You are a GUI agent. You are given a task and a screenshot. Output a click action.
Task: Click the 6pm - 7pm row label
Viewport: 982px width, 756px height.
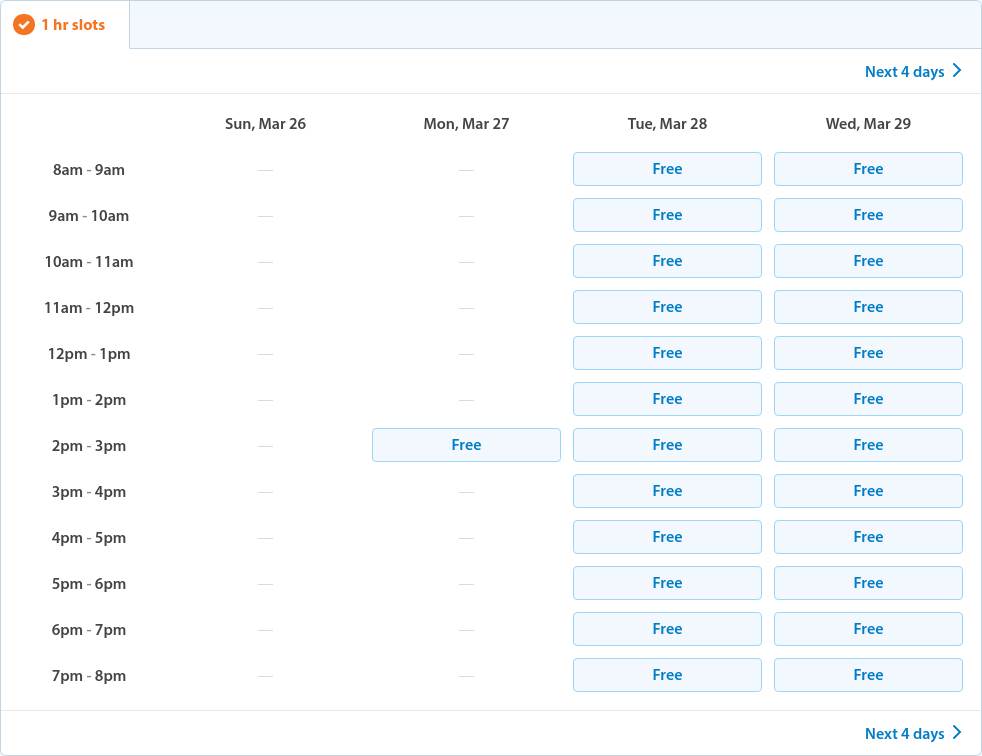pos(89,630)
